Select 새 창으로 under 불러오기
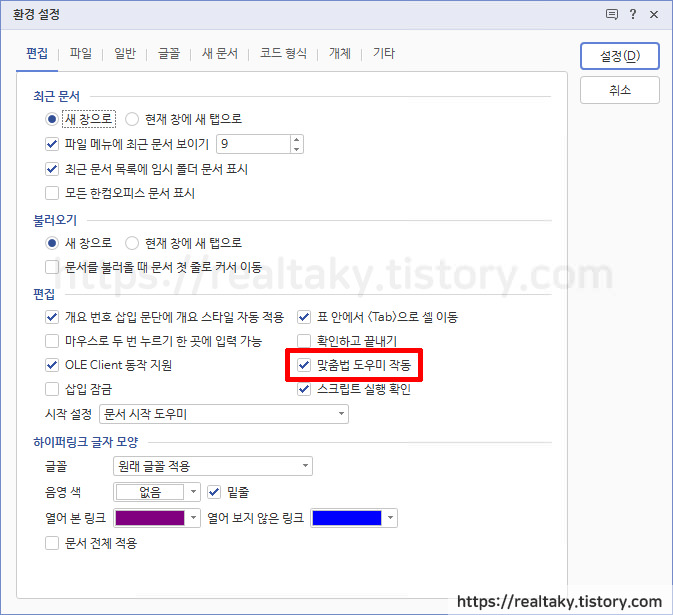This screenshot has width=673, height=615. (x=52, y=243)
